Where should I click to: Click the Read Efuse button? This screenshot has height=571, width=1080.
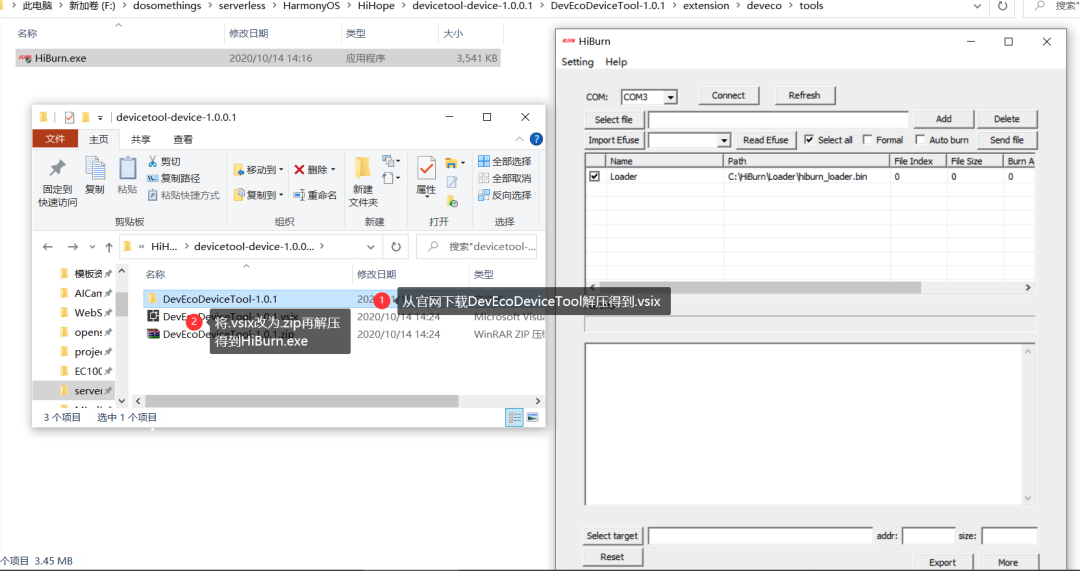click(765, 140)
